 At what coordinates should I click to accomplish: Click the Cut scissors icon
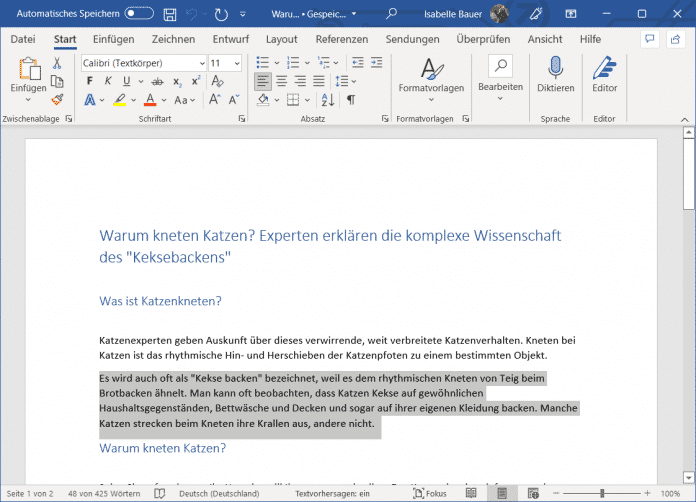tap(57, 63)
